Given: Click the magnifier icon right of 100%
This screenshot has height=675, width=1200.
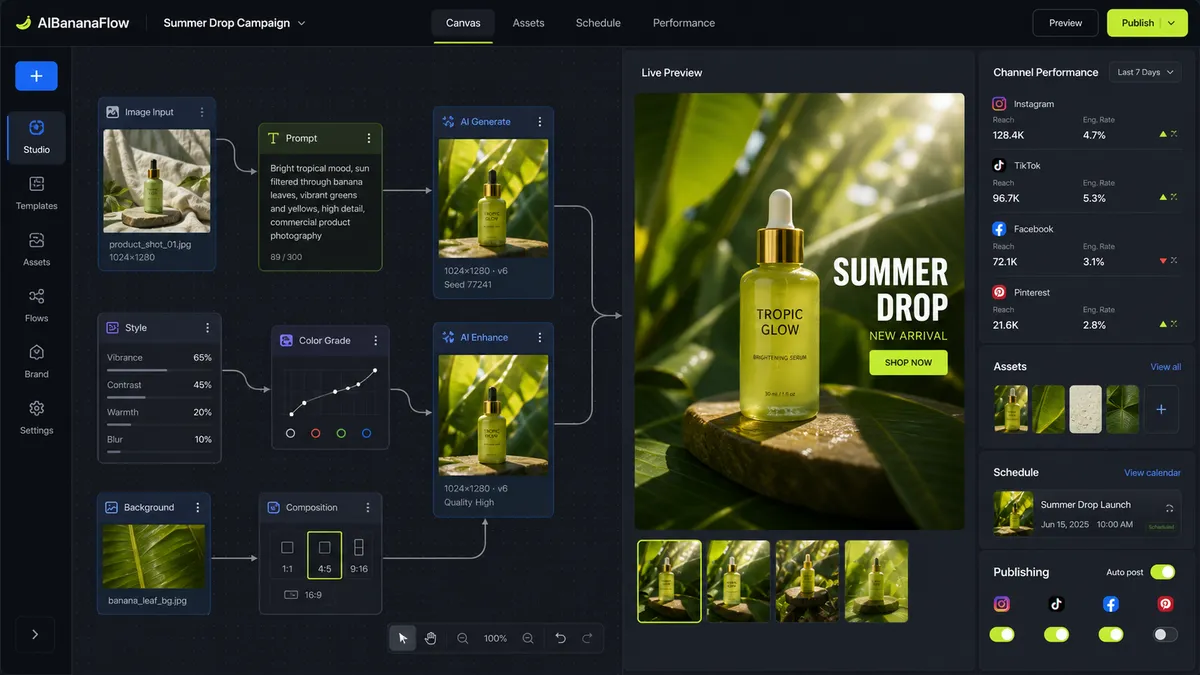Looking at the screenshot, I should click(x=528, y=638).
